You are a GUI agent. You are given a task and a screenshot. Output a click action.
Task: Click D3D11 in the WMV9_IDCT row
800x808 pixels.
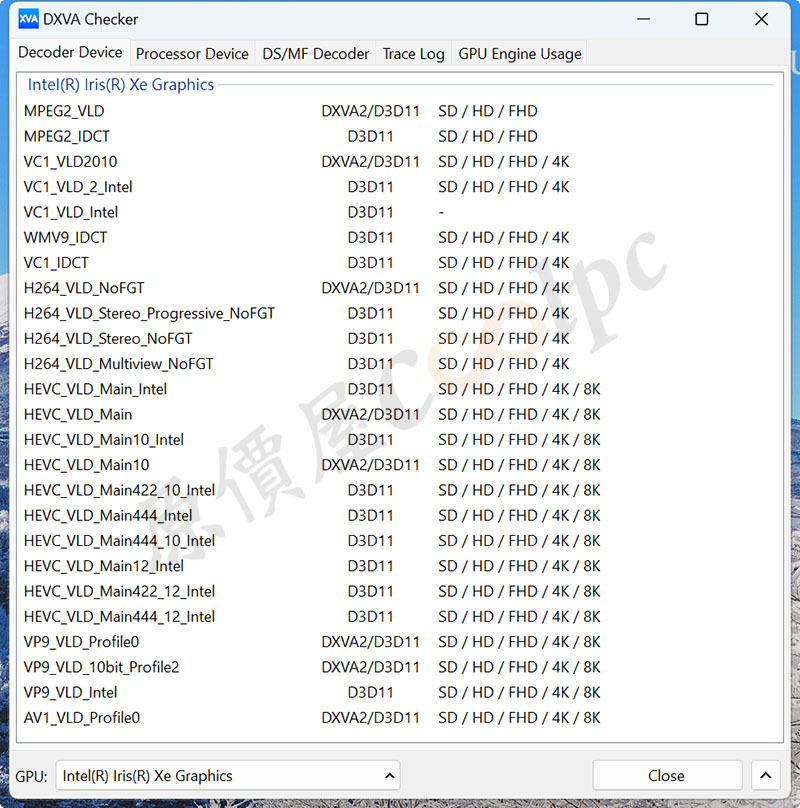click(x=371, y=237)
